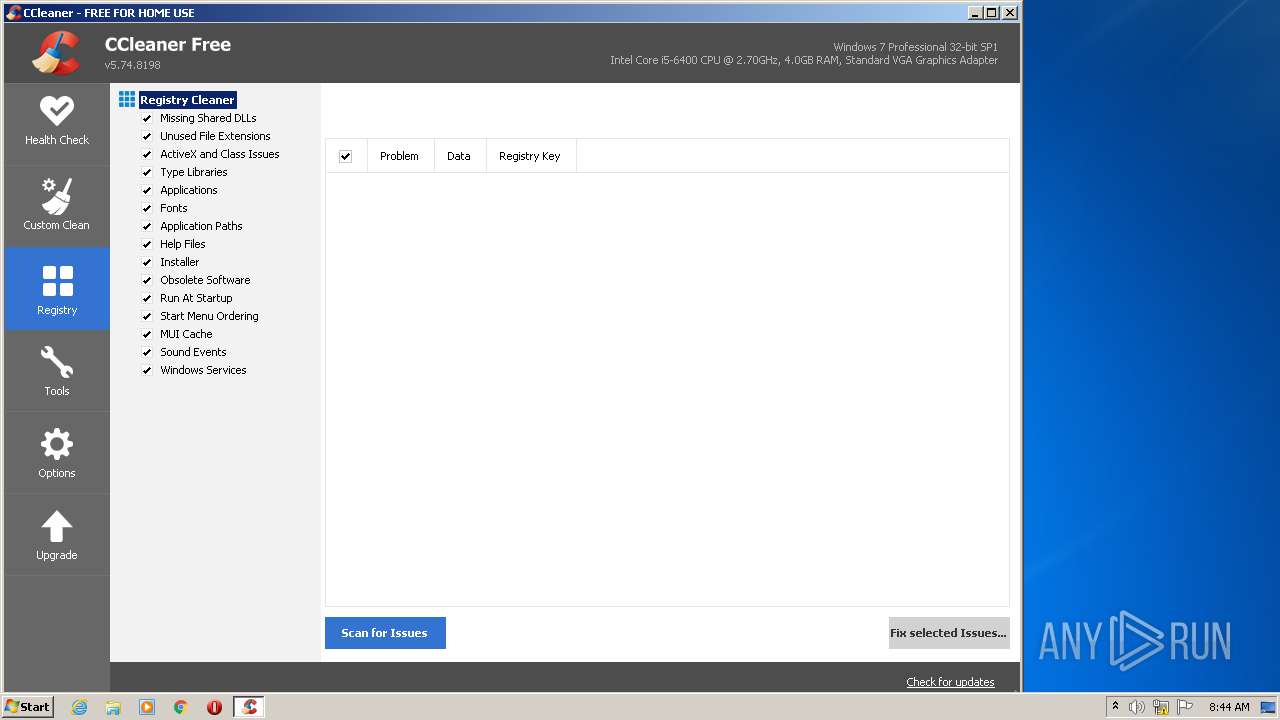Viewport: 1280px width, 720px height.
Task: Select the Registry sidebar section
Action: pyautogui.click(x=57, y=289)
